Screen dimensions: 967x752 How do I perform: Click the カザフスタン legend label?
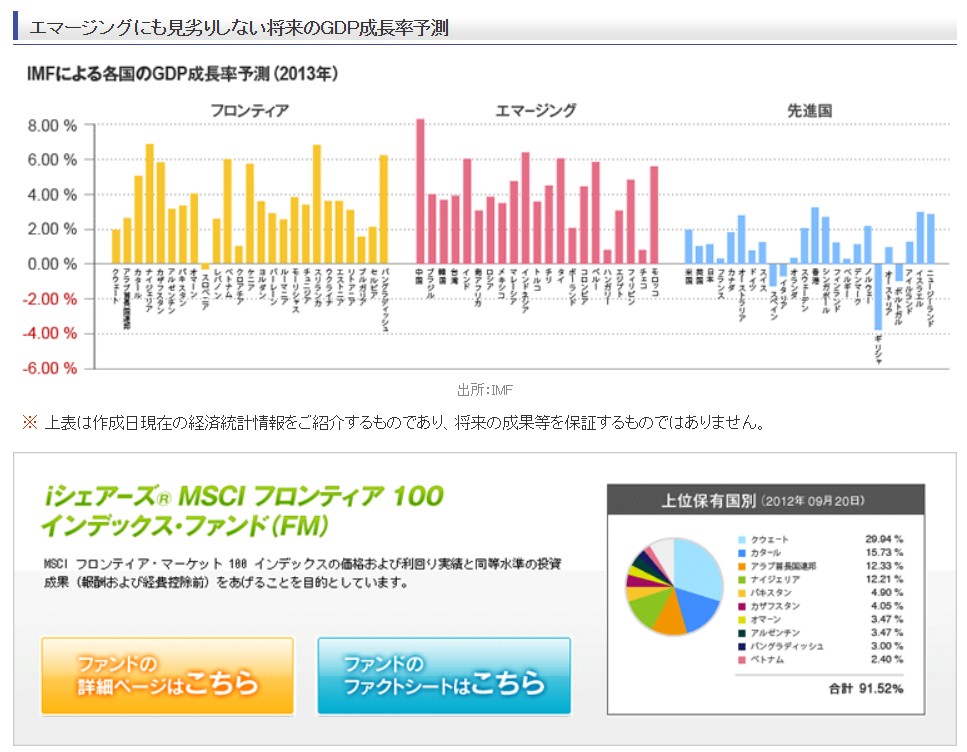click(775, 606)
